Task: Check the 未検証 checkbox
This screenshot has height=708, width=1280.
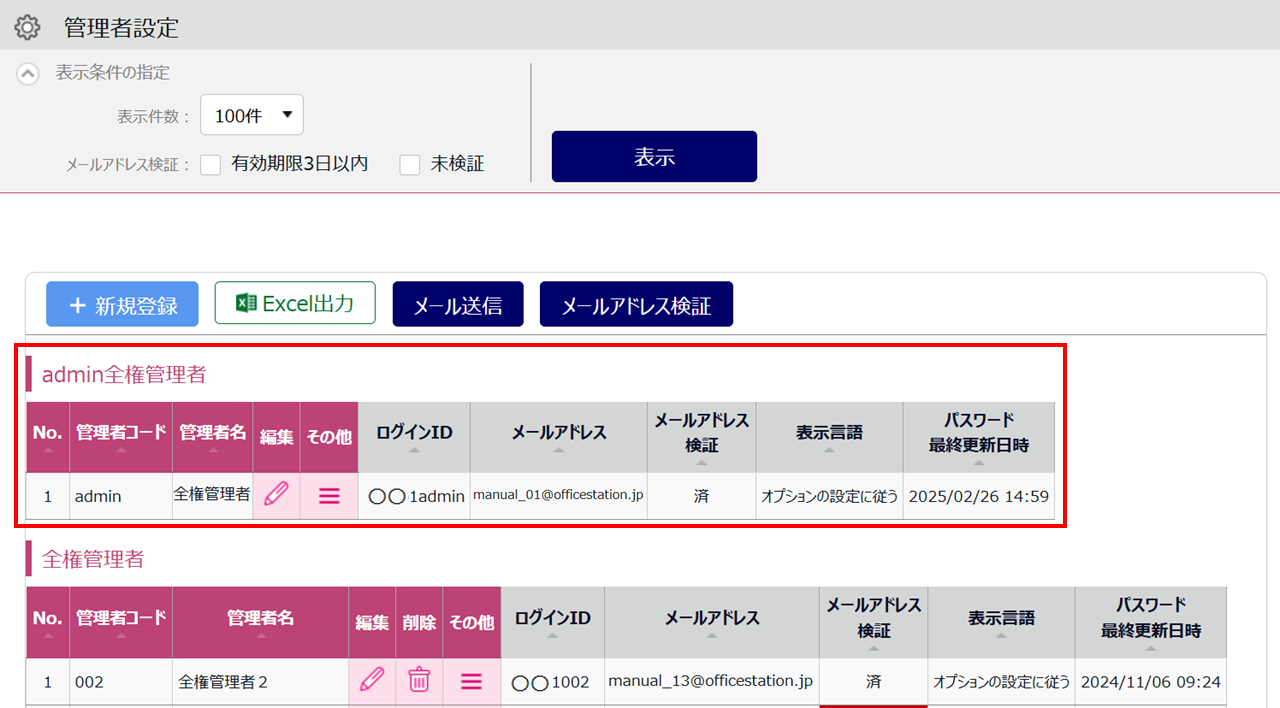Action: (410, 165)
